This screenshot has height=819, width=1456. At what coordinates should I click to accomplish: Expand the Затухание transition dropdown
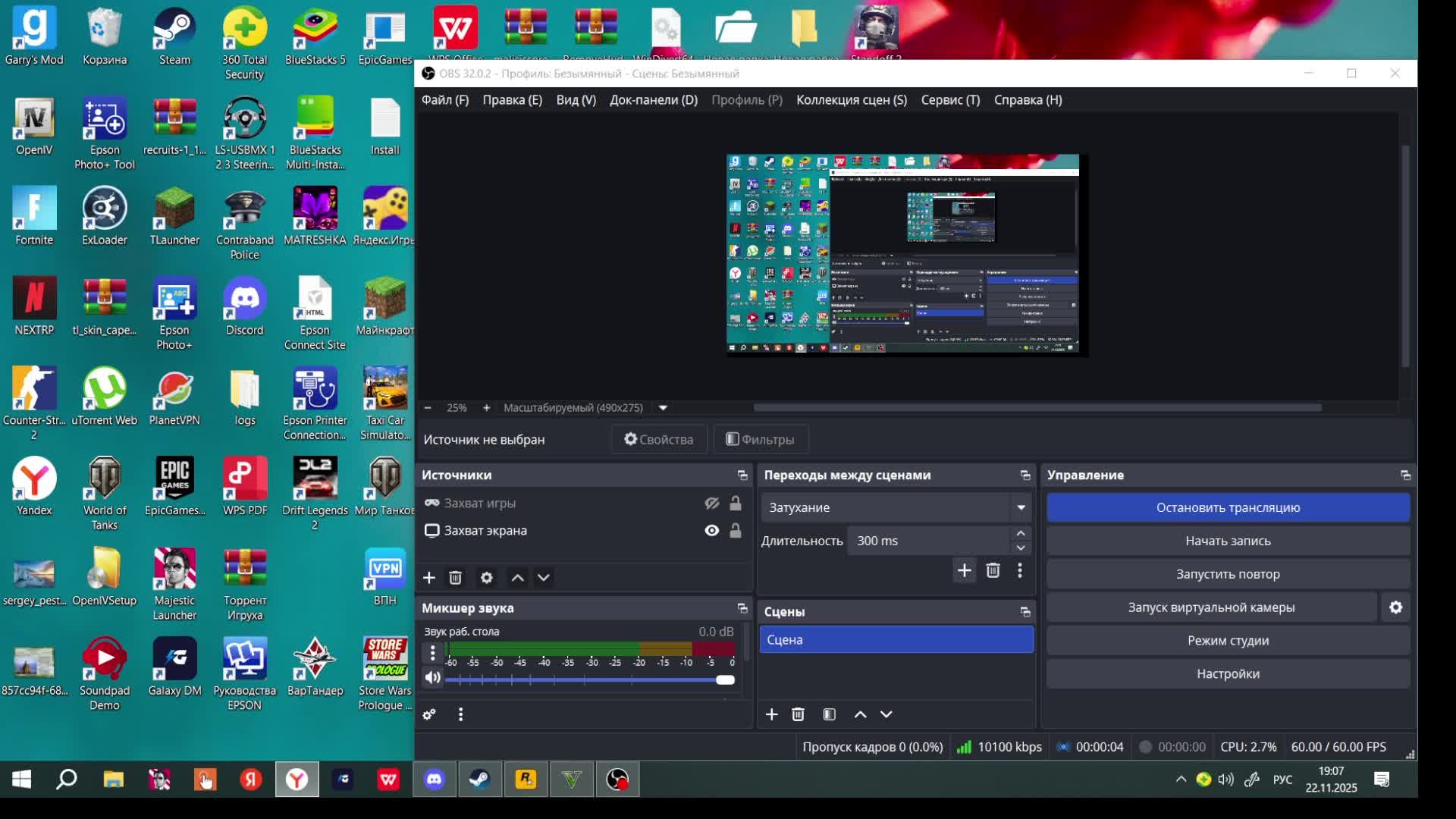point(1021,508)
